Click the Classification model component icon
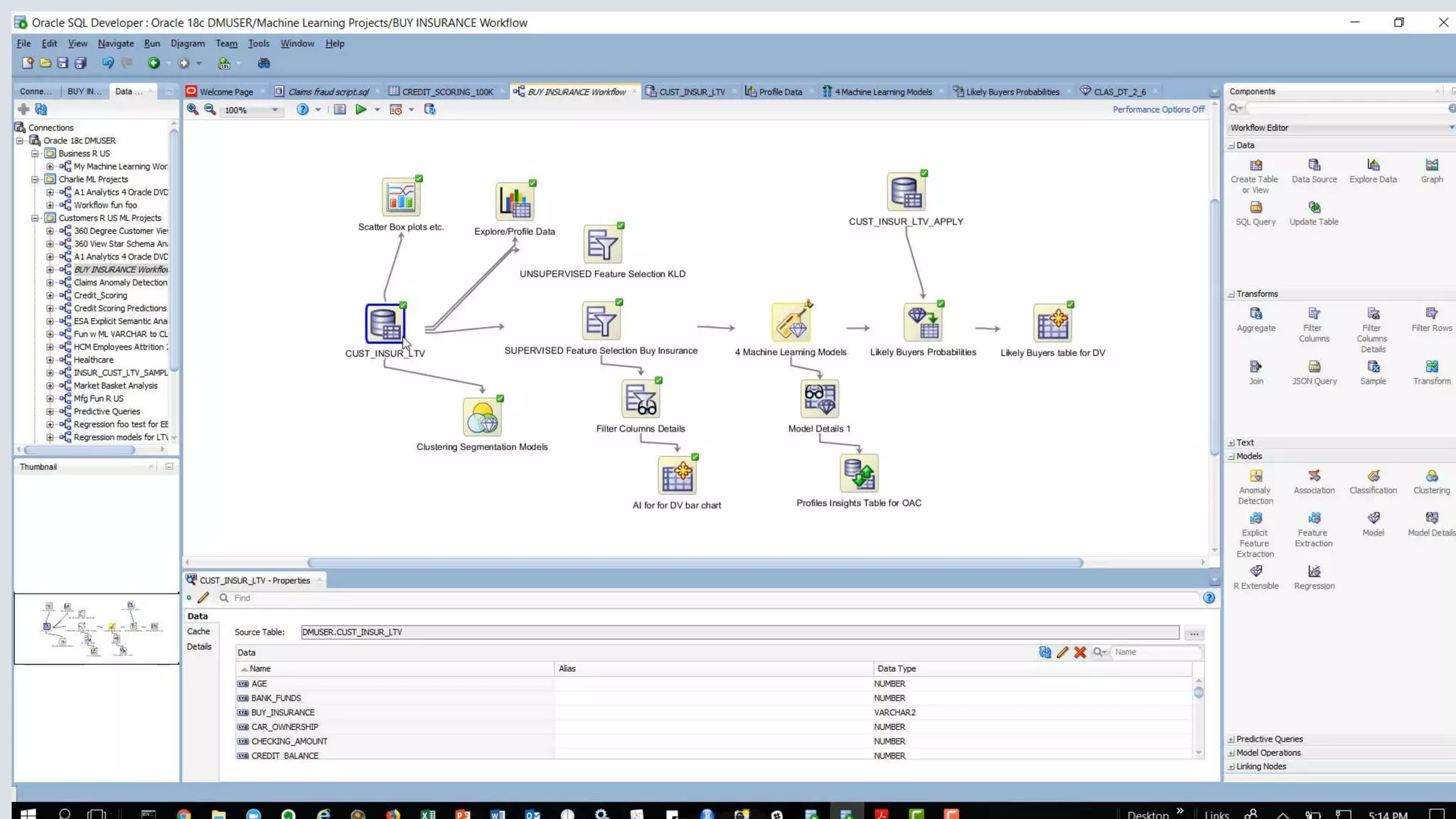Image resolution: width=1456 pixels, height=819 pixels. coord(1373,476)
